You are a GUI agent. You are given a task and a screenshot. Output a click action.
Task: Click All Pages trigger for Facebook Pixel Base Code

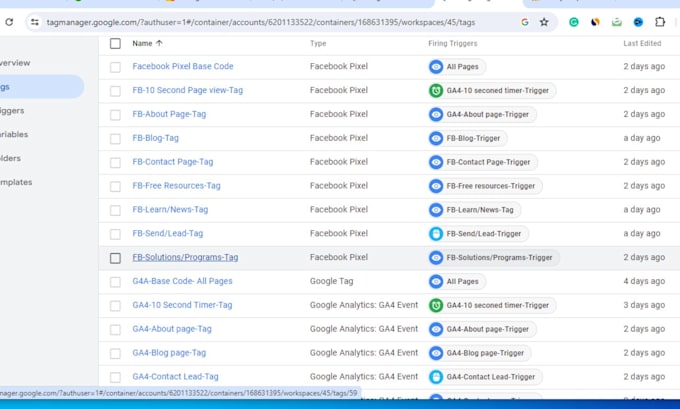457,67
